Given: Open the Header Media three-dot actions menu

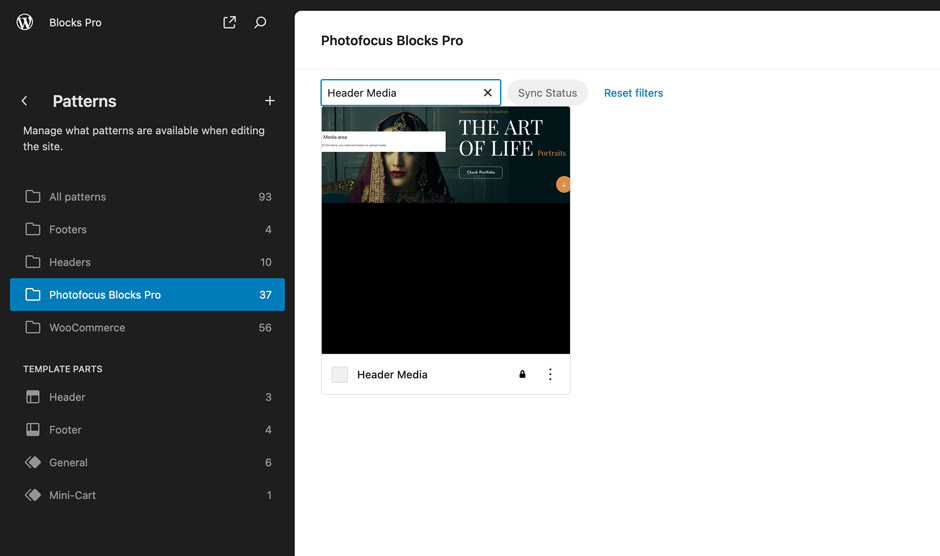Looking at the screenshot, I should click(550, 375).
